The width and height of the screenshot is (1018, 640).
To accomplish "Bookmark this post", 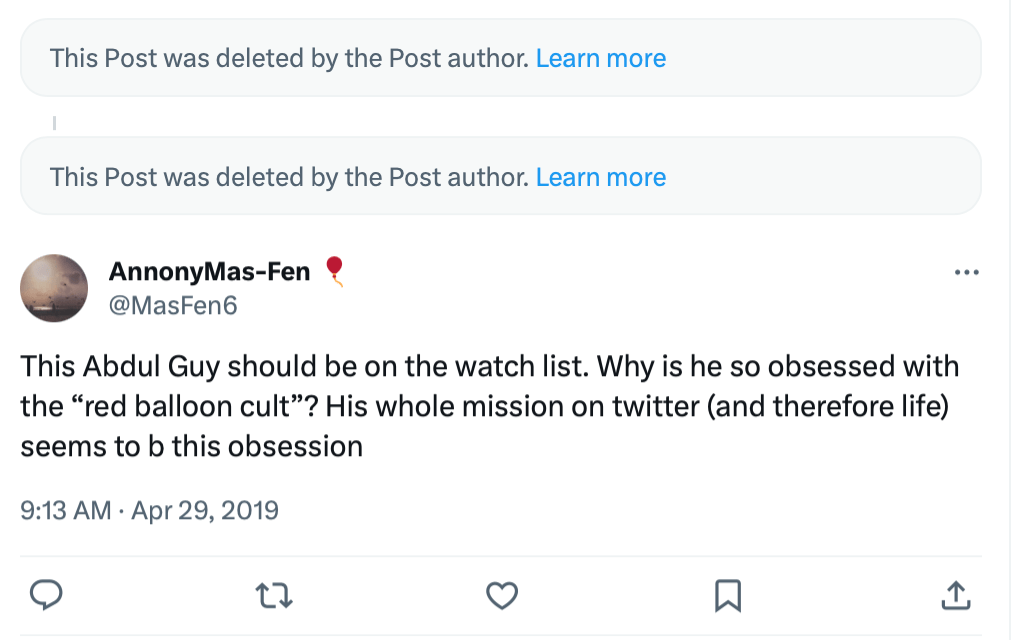I will pos(728,596).
